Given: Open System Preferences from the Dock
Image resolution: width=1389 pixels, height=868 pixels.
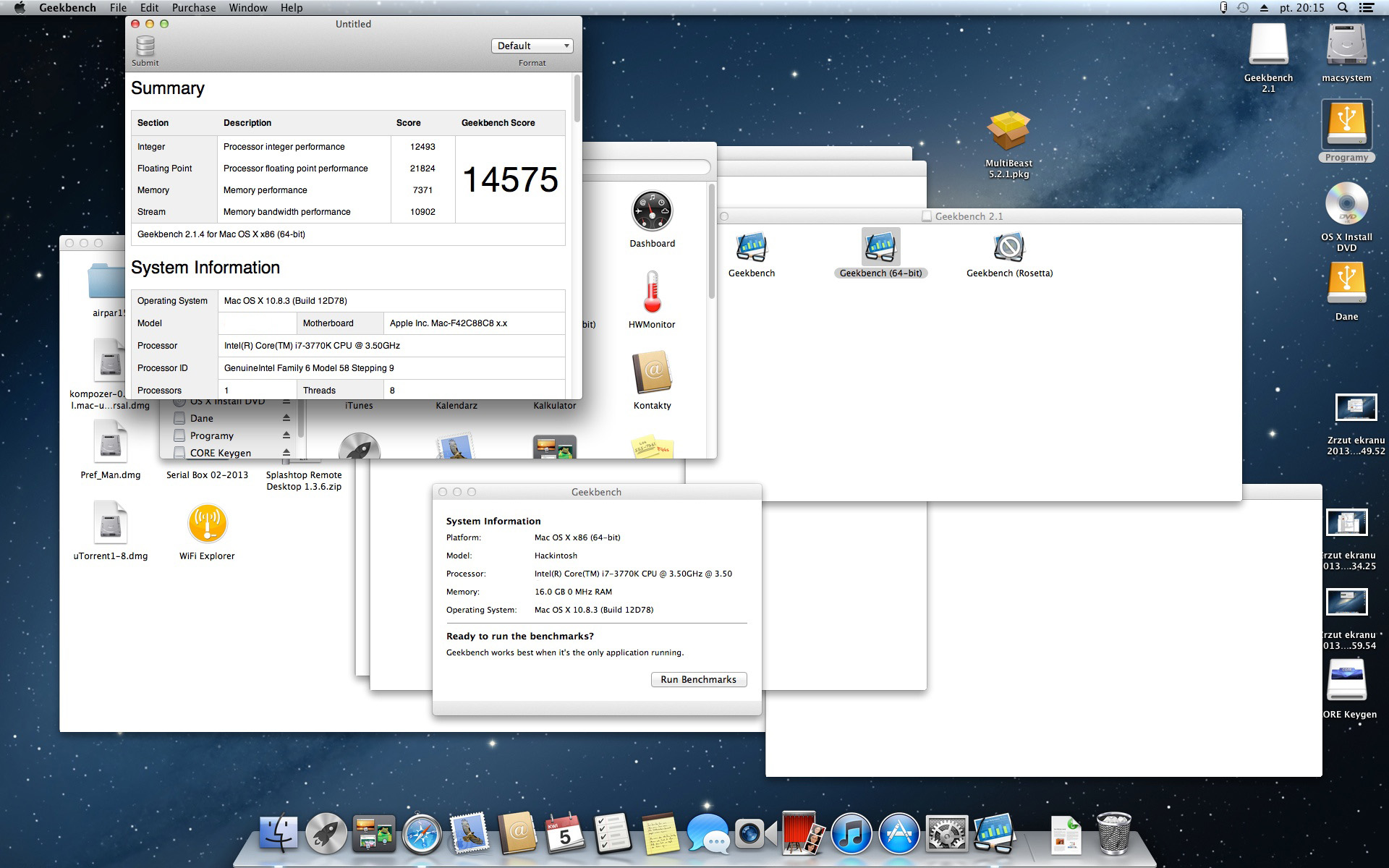Looking at the screenshot, I should 946,834.
